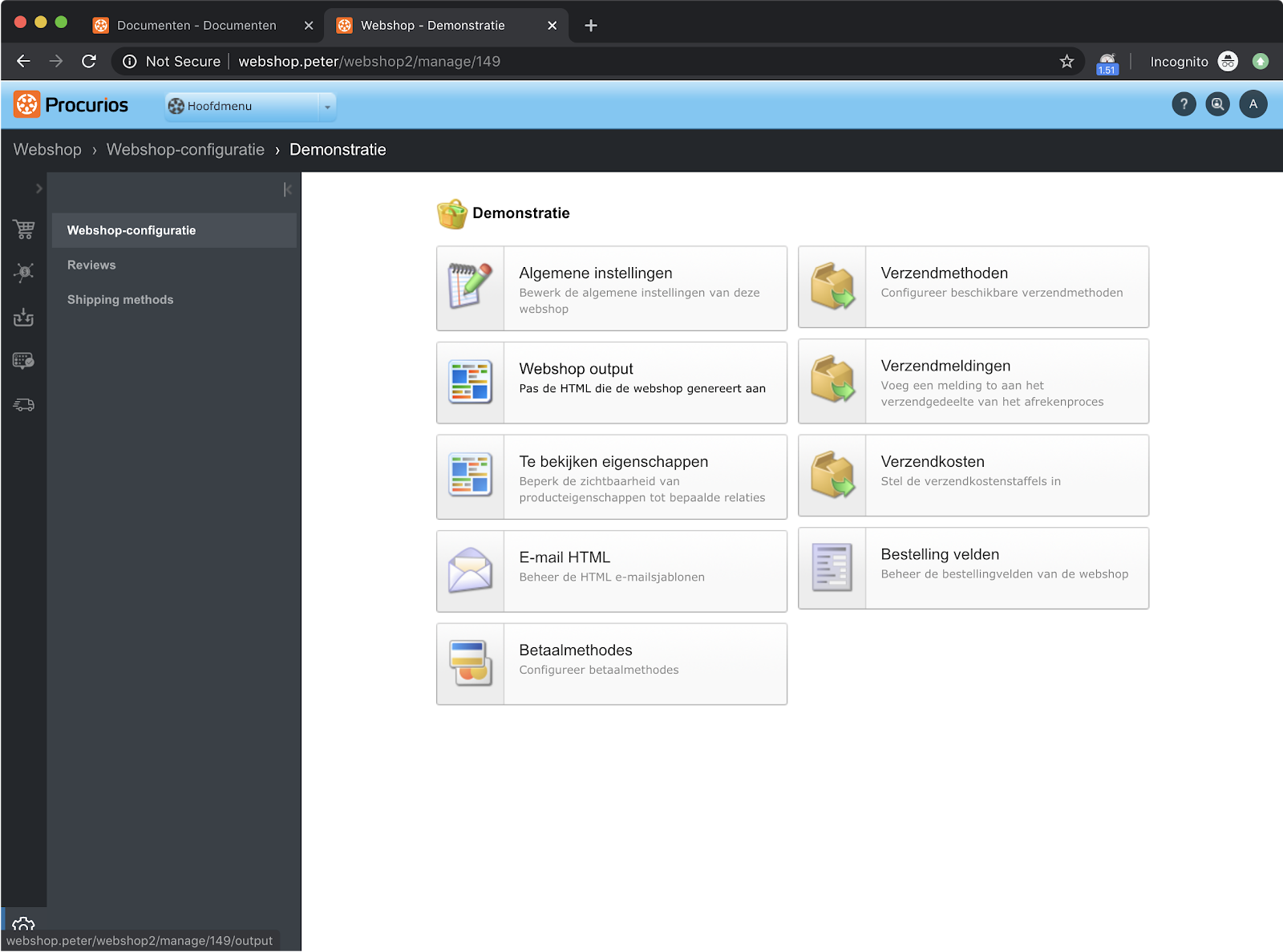Click the credit card icon for Betaalmethodes
The width and height of the screenshot is (1283, 952).
[470, 663]
